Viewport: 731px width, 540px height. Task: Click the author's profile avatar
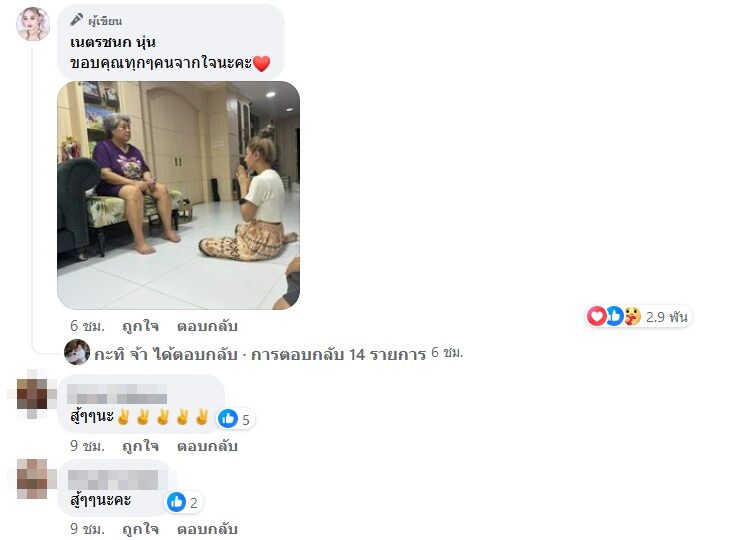coord(33,24)
